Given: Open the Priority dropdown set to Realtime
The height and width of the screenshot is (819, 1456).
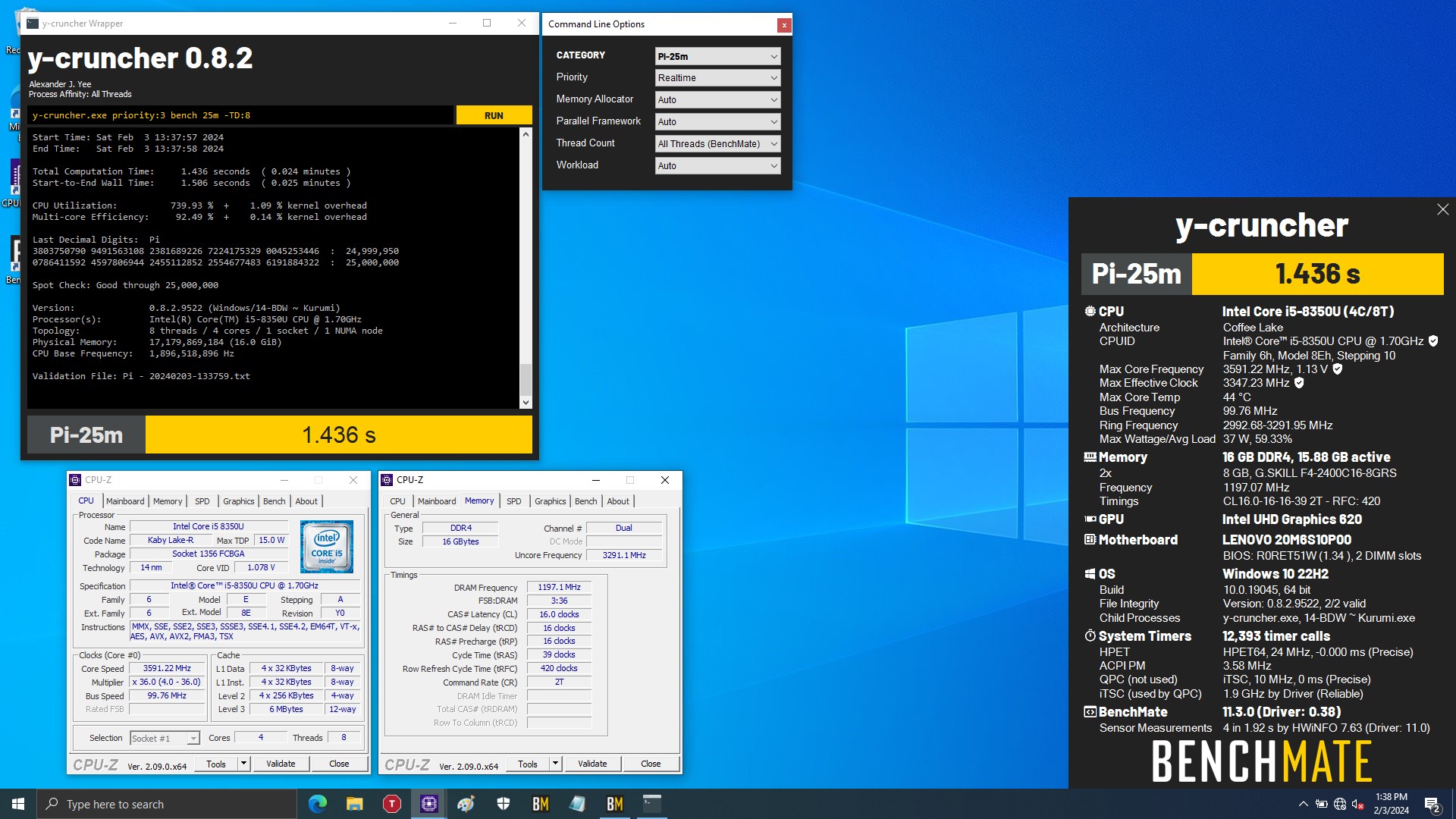Looking at the screenshot, I should [717, 77].
